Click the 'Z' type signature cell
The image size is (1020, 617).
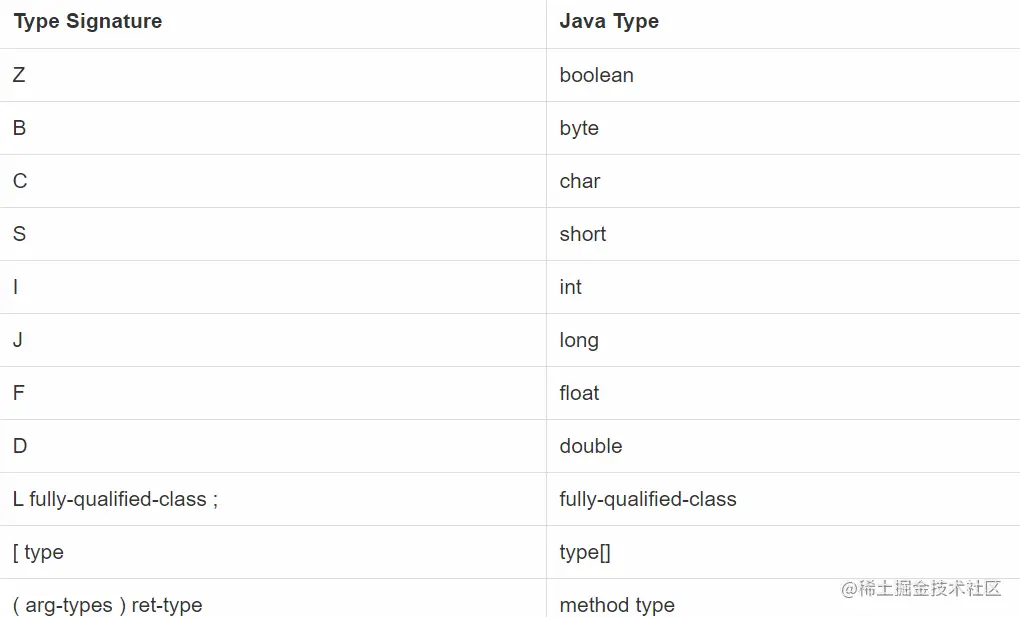(19, 75)
